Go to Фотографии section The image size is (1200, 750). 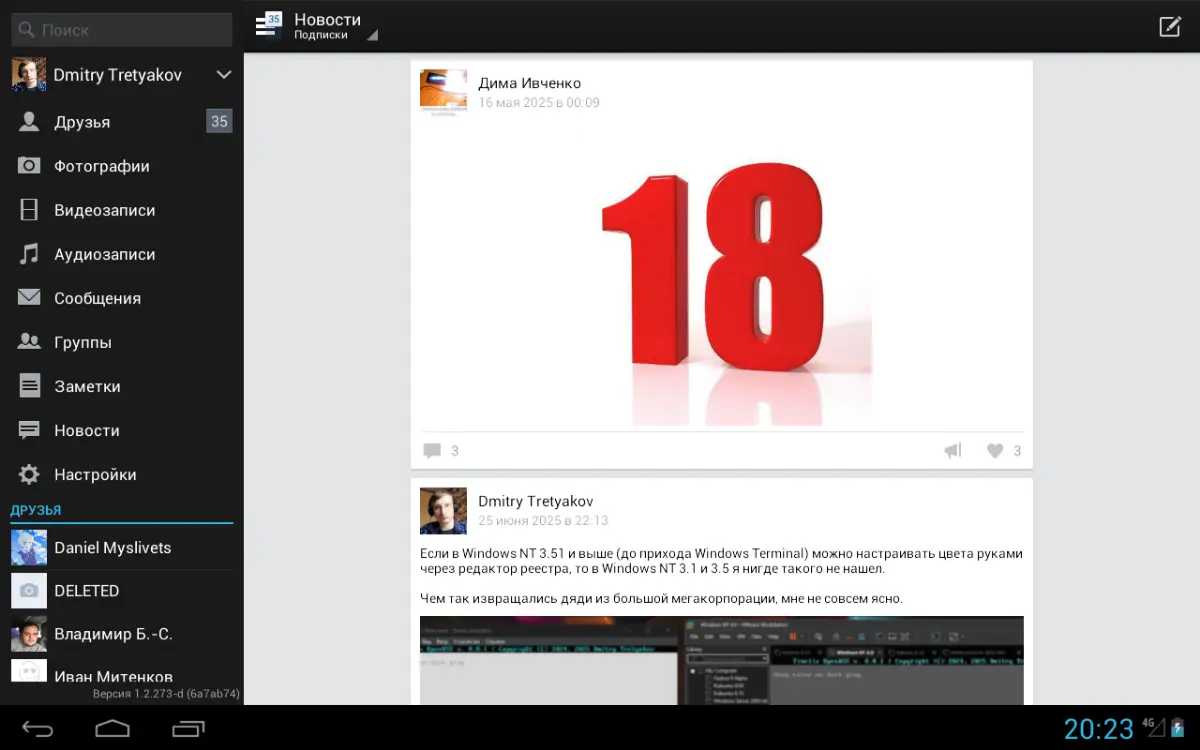click(122, 166)
